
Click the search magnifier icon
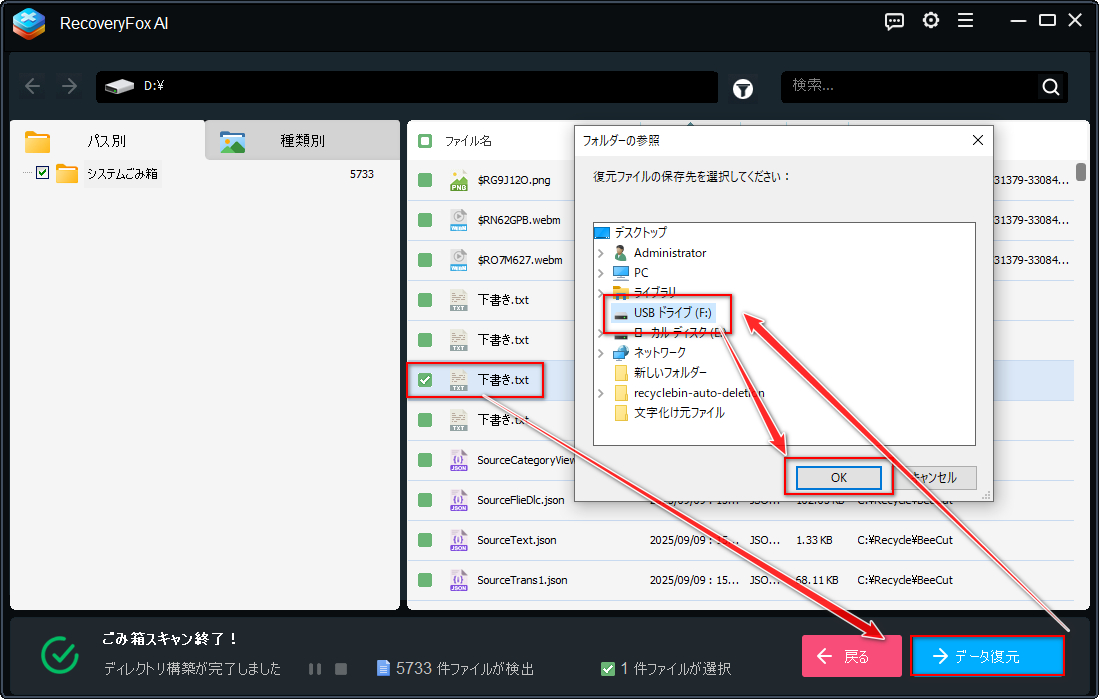(x=1050, y=87)
